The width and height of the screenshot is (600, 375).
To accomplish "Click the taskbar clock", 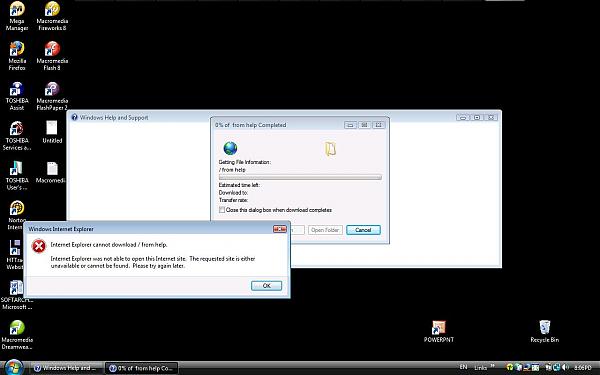I will pyautogui.click(x=583, y=367).
